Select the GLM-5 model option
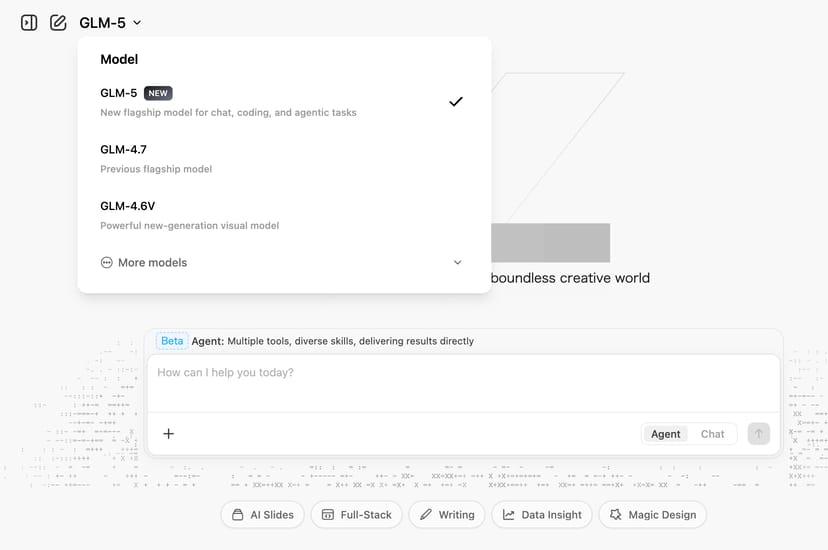The width and height of the screenshot is (828, 550). [284, 102]
